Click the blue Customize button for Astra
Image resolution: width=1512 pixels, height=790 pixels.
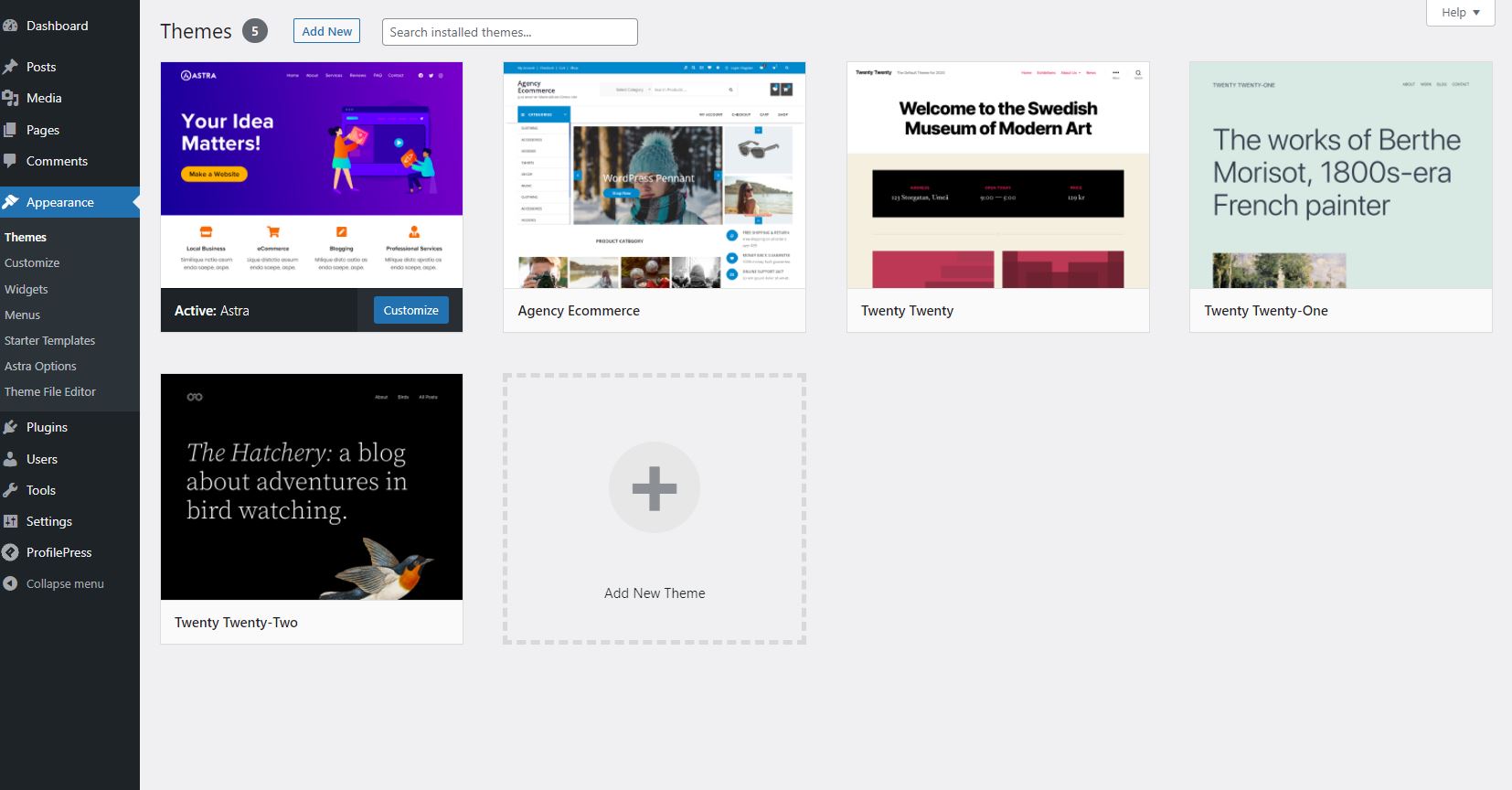411,310
